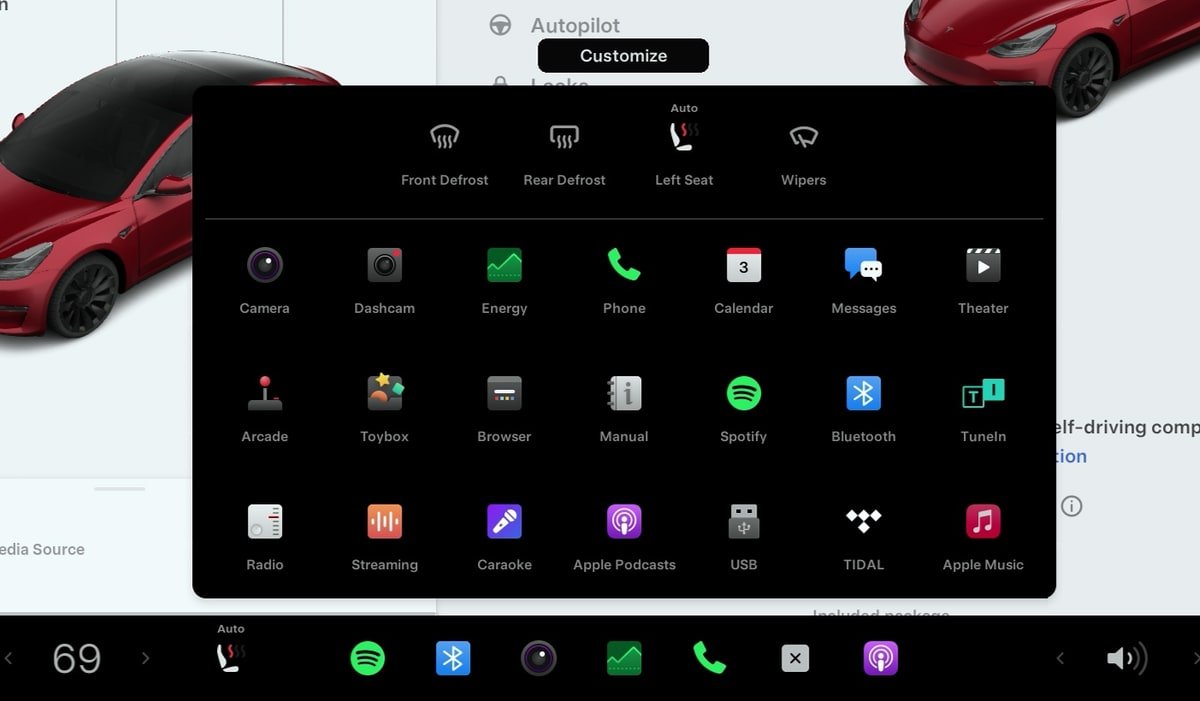Open the Phone app in launcher
Image resolution: width=1200 pixels, height=701 pixels.
click(624, 281)
